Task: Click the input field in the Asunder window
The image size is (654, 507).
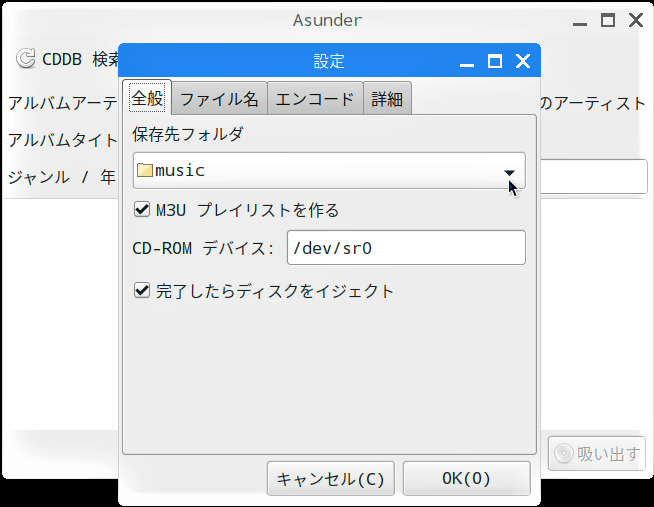Action: pyautogui.click(x=594, y=176)
